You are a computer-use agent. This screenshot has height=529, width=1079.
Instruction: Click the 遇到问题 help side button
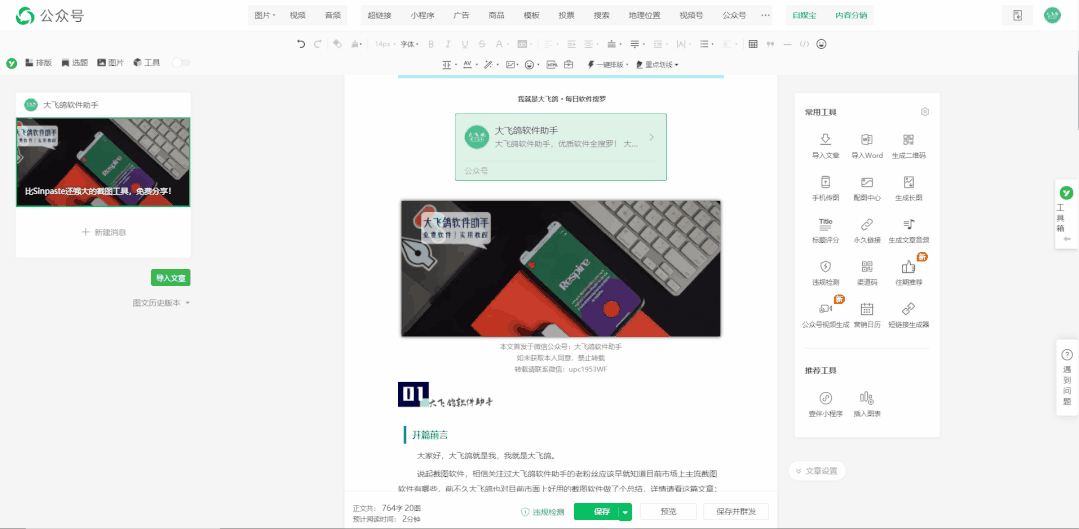[x=1066, y=378]
